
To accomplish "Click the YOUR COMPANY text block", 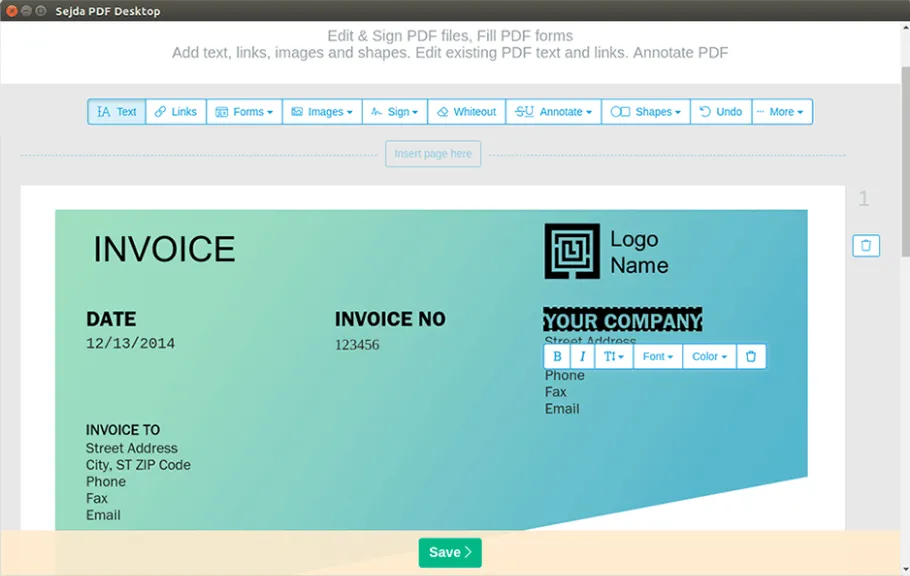I will coord(622,320).
